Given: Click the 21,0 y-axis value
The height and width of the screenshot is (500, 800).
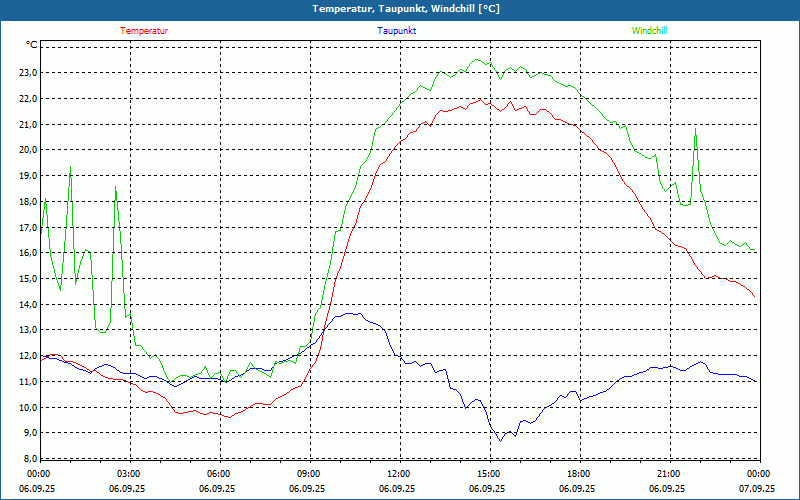Looking at the screenshot, I should click(28, 124).
